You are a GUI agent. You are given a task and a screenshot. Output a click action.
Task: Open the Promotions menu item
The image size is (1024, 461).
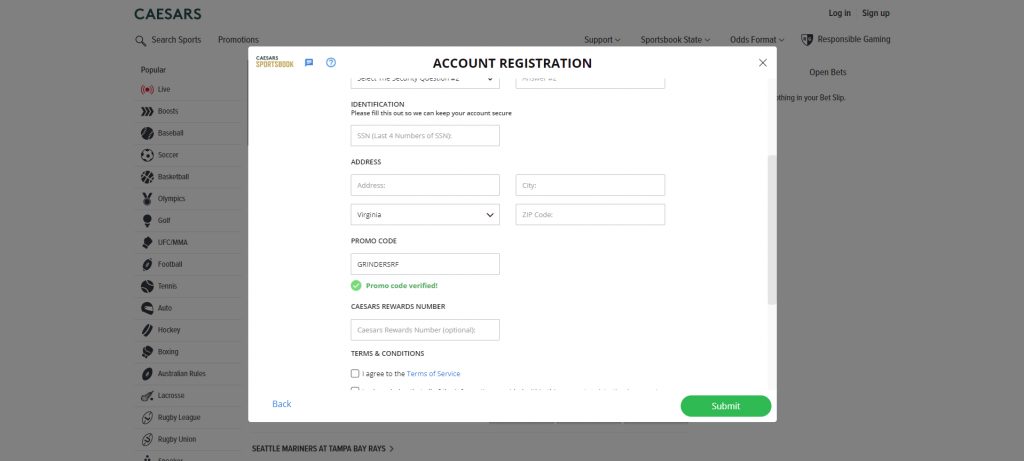coord(238,40)
